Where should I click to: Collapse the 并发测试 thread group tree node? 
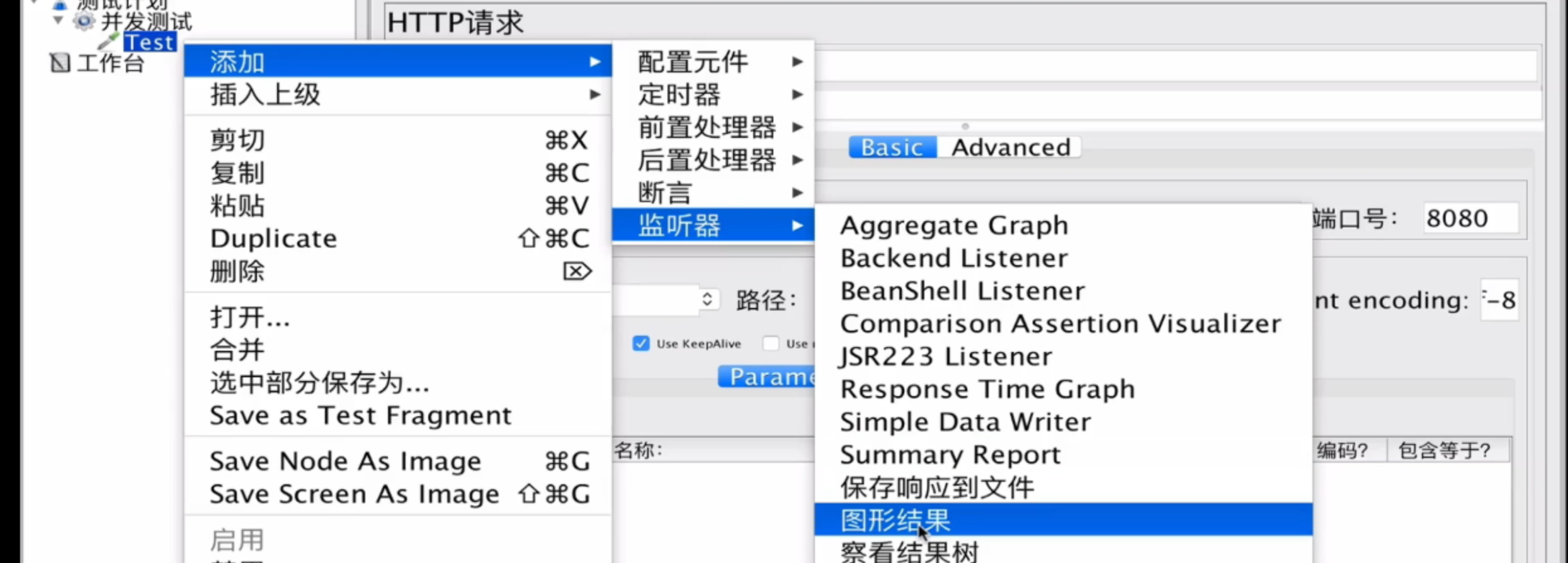pyautogui.click(x=58, y=20)
